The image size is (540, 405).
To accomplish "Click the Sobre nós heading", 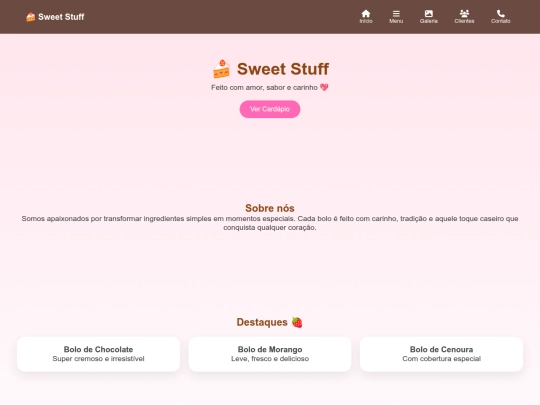I will click(270, 208).
